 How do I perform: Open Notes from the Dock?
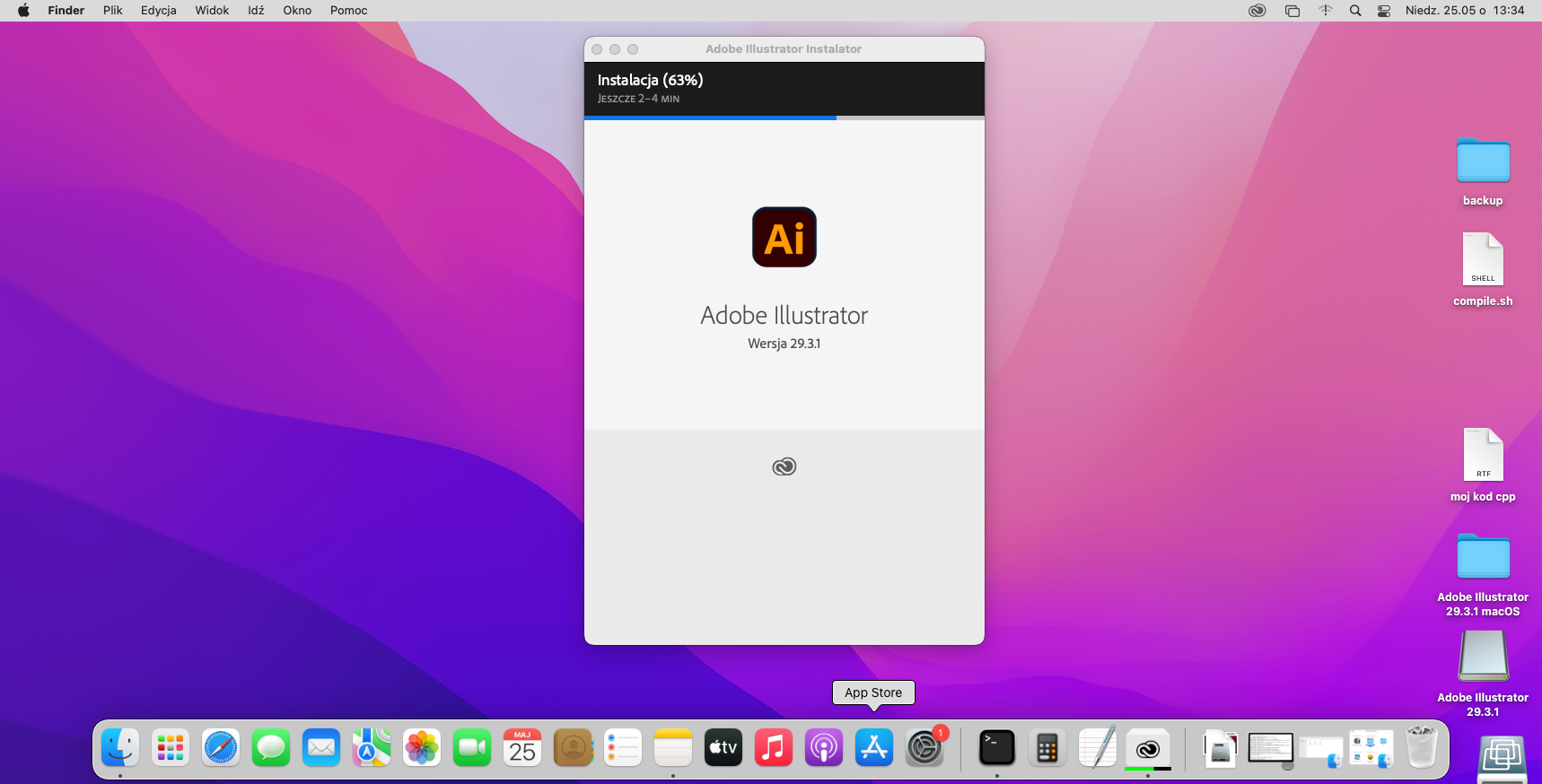tap(673, 747)
